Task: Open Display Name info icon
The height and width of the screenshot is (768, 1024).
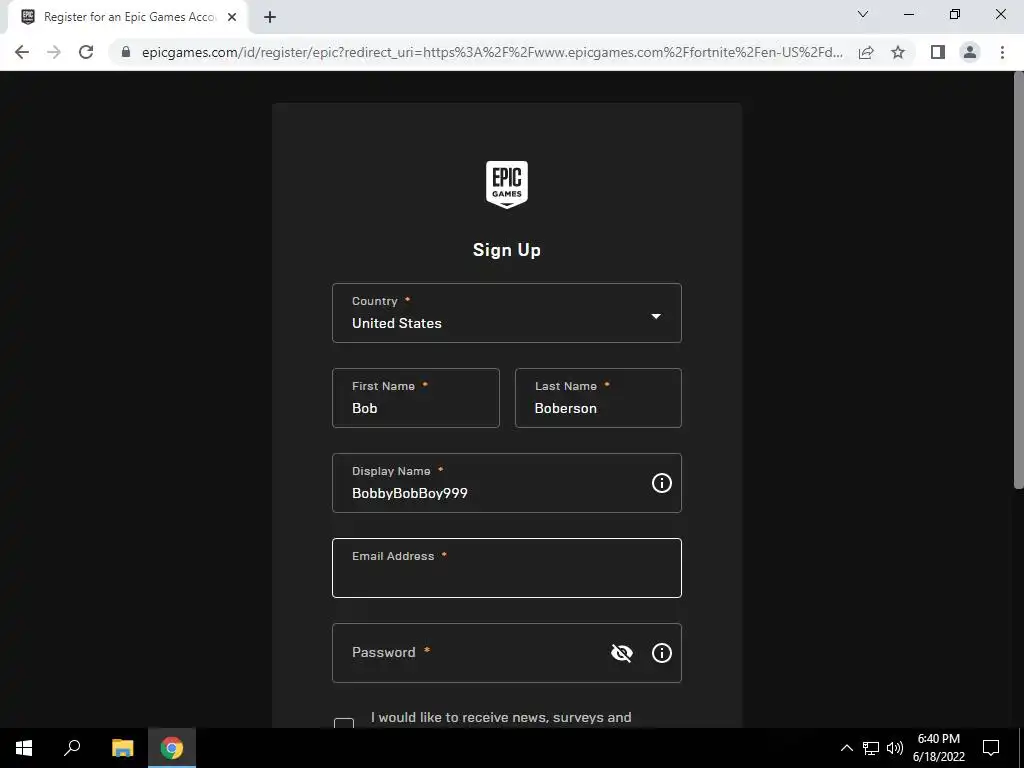Action: [662, 483]
